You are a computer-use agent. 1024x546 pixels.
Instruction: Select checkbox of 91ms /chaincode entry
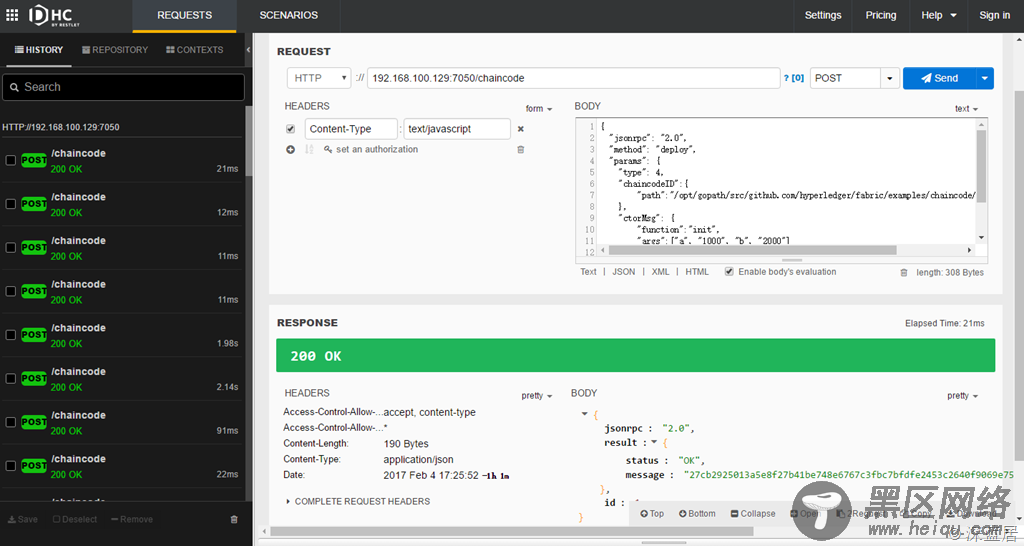click(x=10, y=422)
